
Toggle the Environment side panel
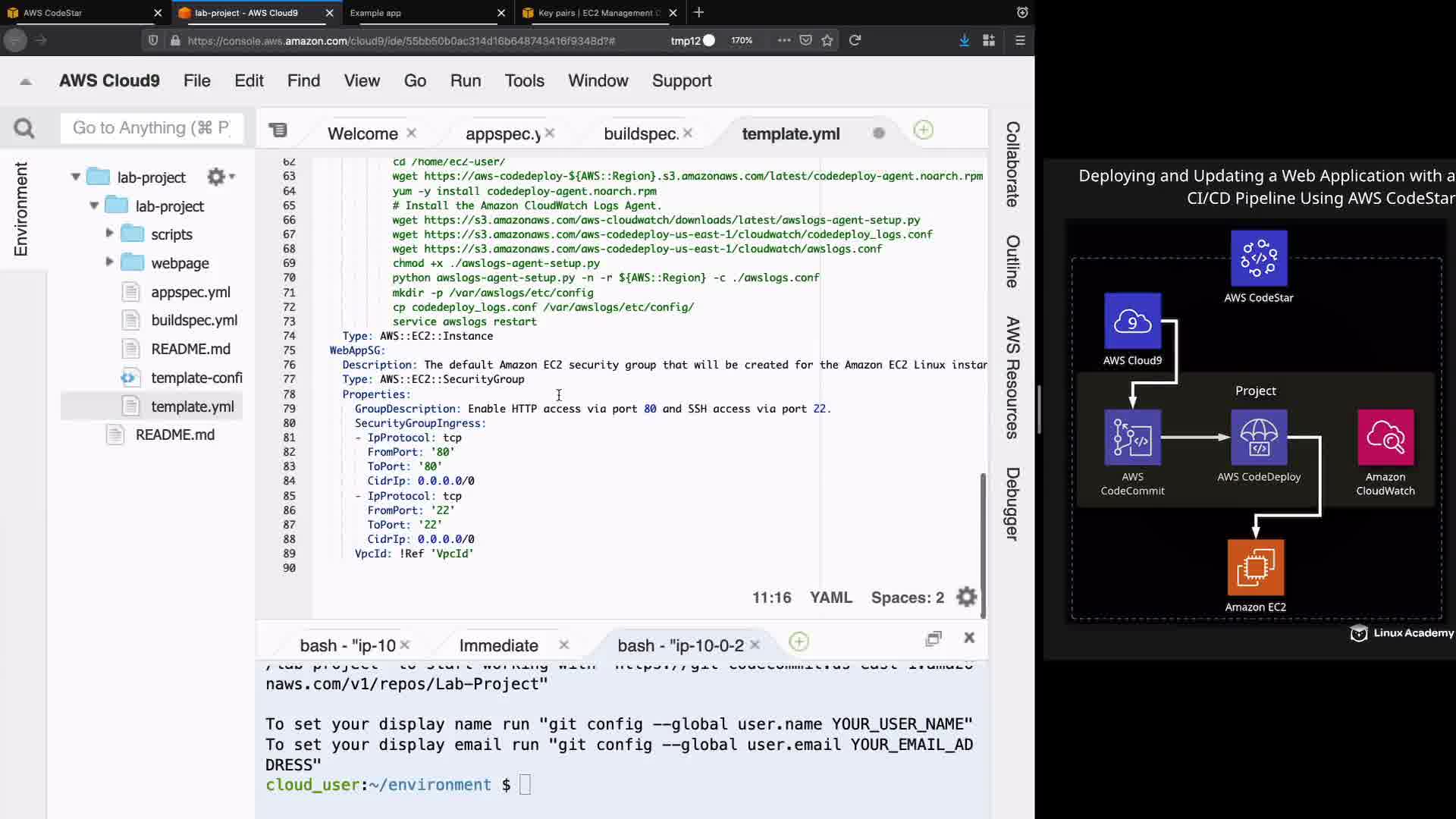pos(21,209)
